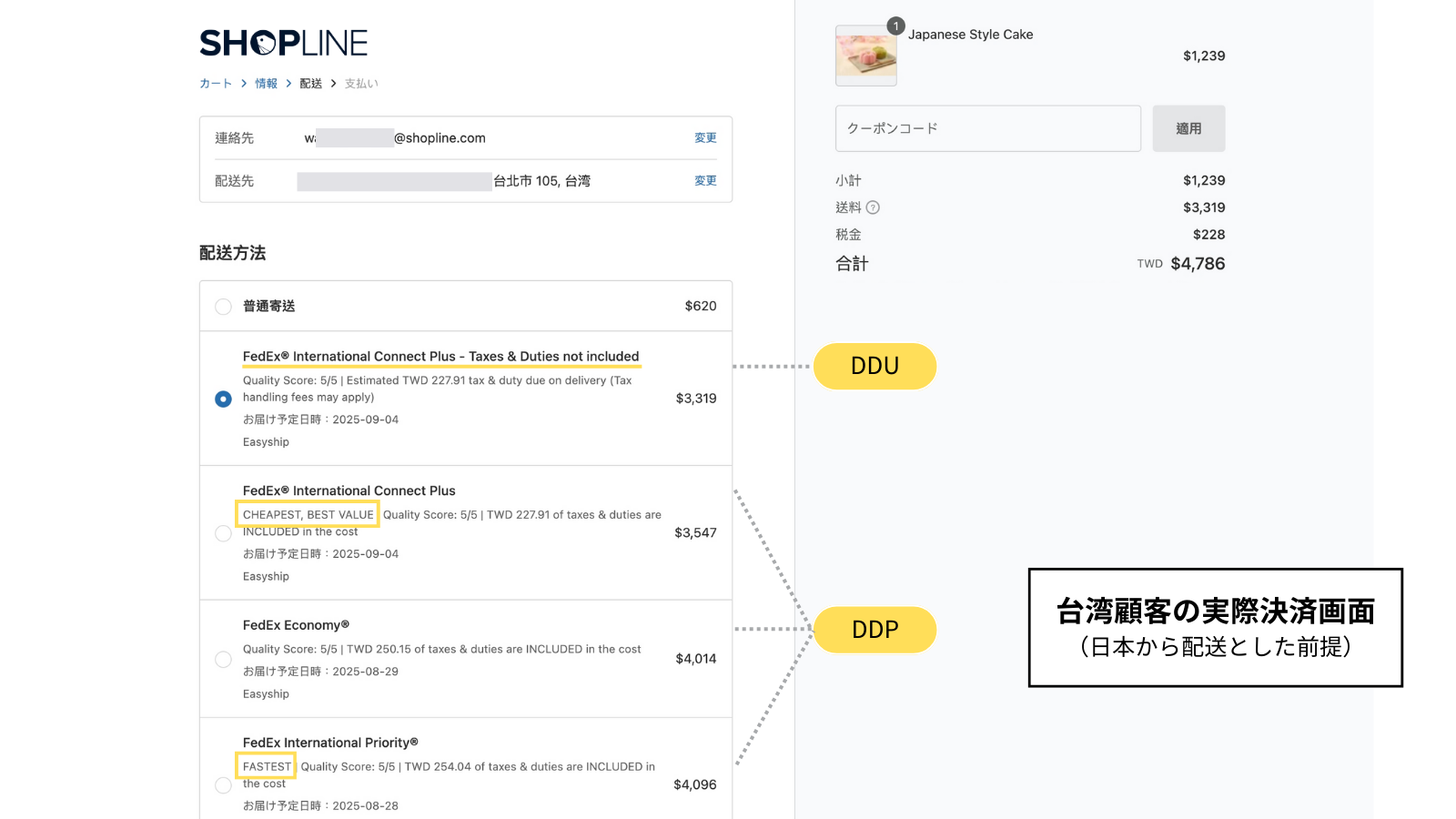Select the 普通寄送 shipping radio button
The width and height of the screenshot is (1456, 819).
223,307
